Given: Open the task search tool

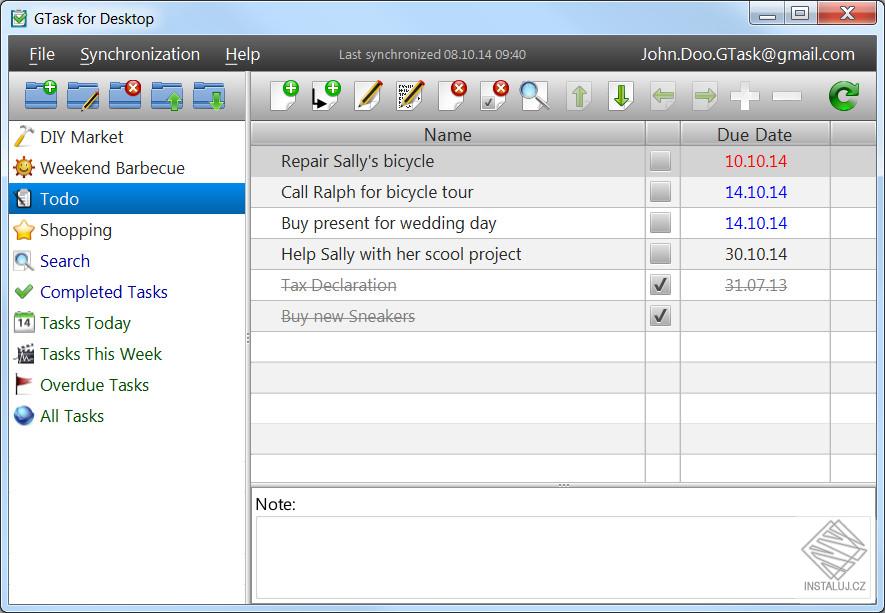Looking at the screenshot, I should pos(533,96).
